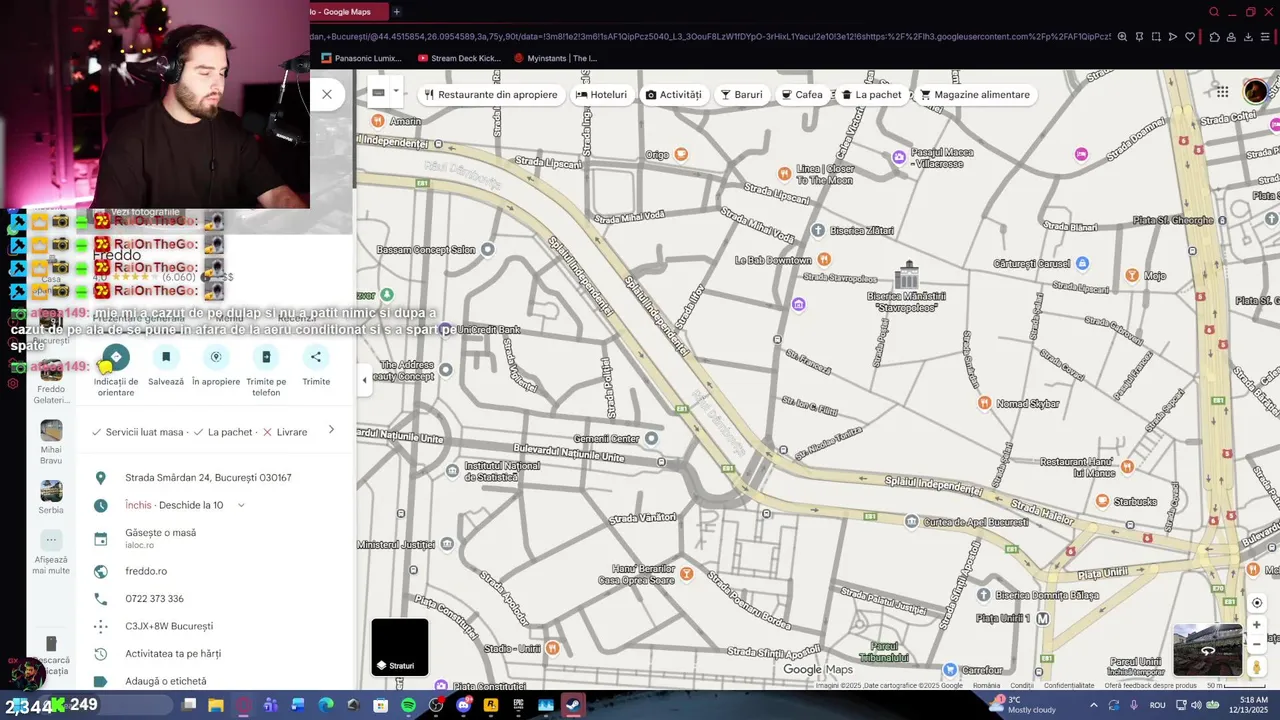Image resolution: width=1280 pixels, height=720 pixels.
Task: Open Panasonic Lumix bookmark
Action: [x=362, y=58]
